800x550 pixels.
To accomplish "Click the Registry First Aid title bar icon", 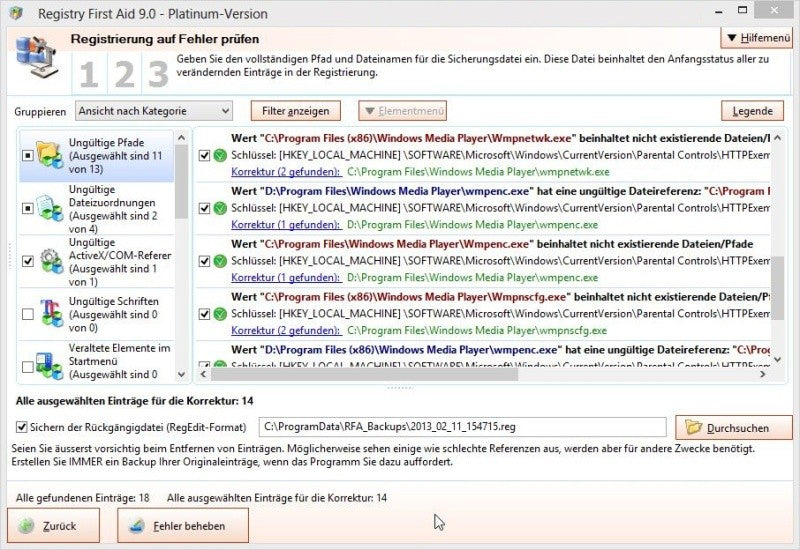I will click(x=16, y=13).
